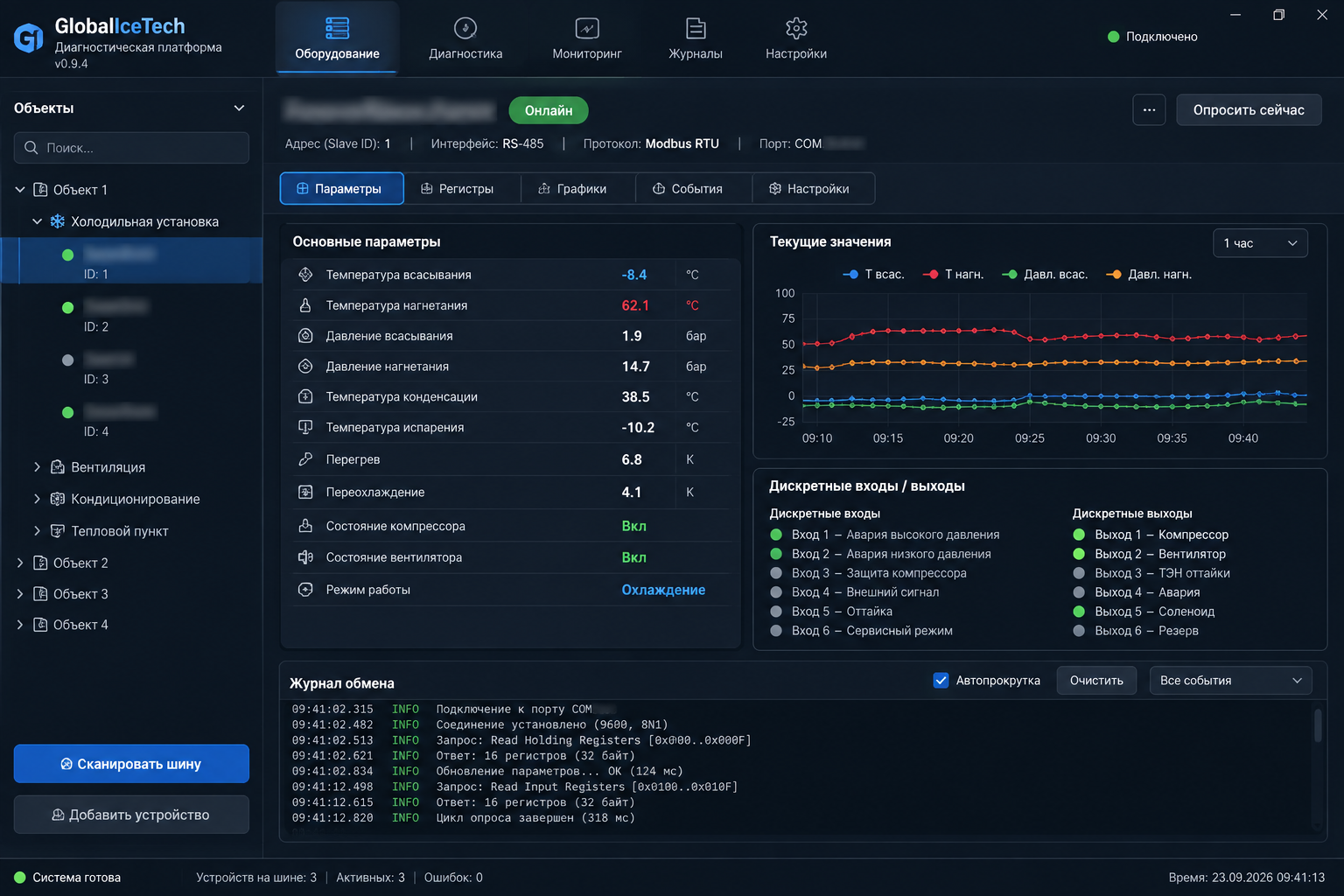Screen dimensions: 1344x896
Task: Toggle Выход 5 – Соленоид indicator
Action: [x=1079, y=612]
